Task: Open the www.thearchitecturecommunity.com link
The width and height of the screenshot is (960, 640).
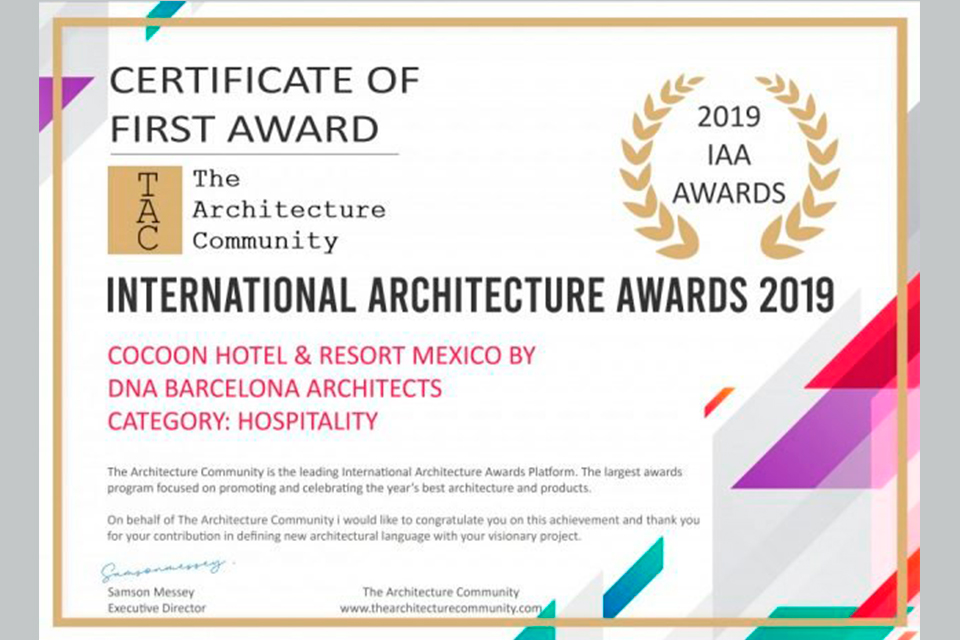Action: point(441,608)
